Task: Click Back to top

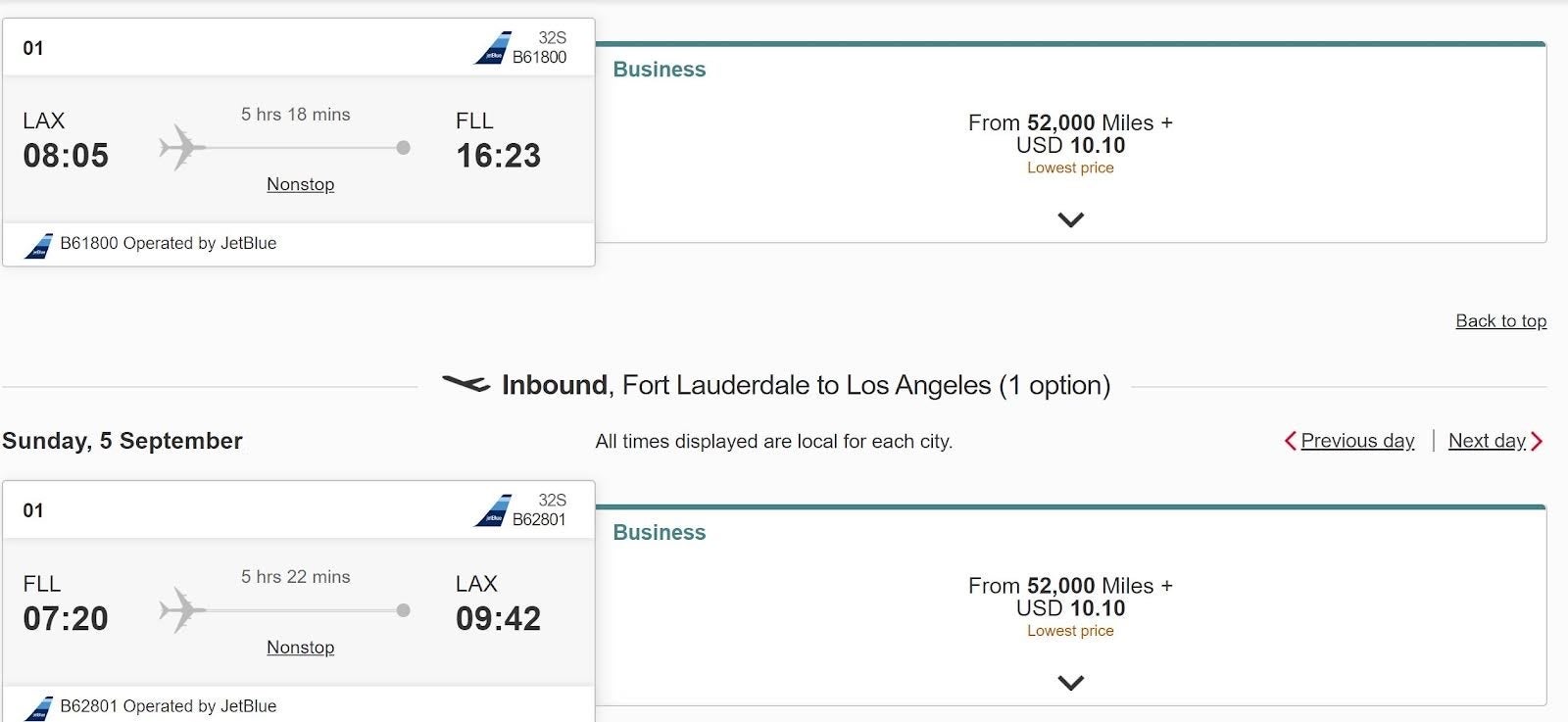Action: coord(1500,320)
